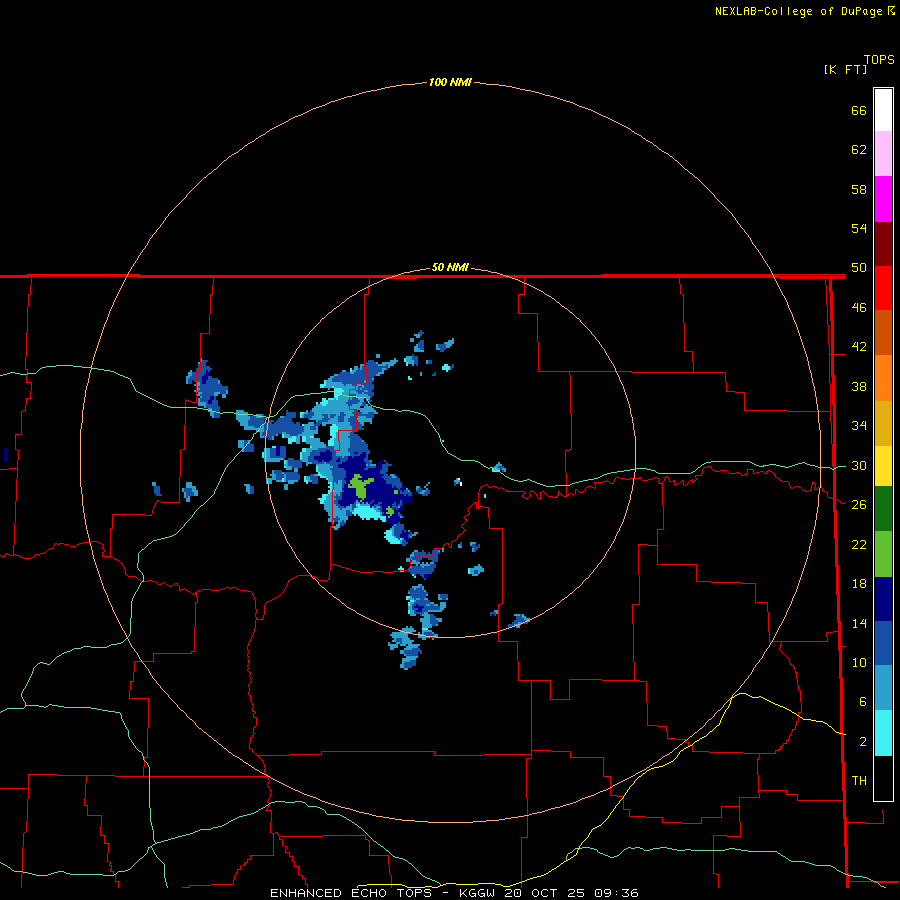This screenshot has height=900, width=900.
Task: Click the cyan swatch next to 2
Action: (x=883, y=732)
